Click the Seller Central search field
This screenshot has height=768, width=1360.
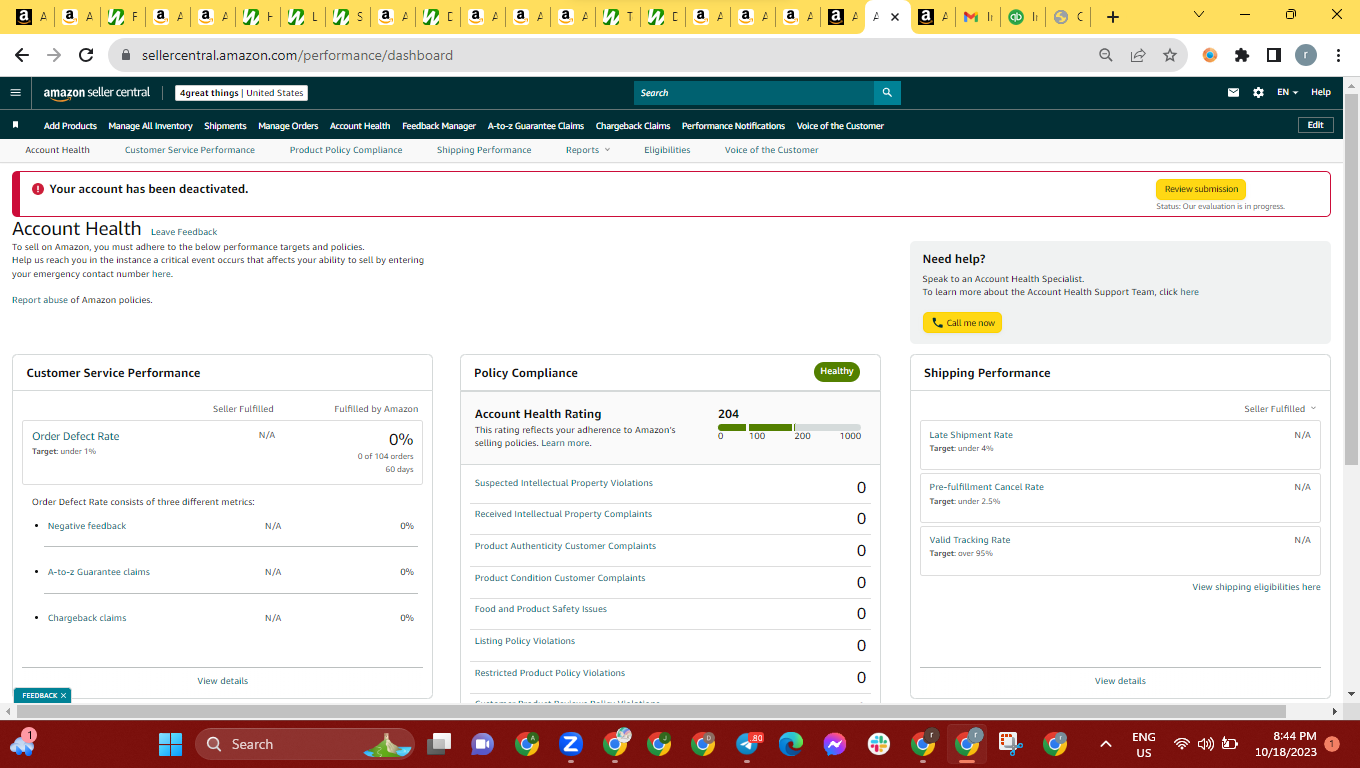click(754, 93)
